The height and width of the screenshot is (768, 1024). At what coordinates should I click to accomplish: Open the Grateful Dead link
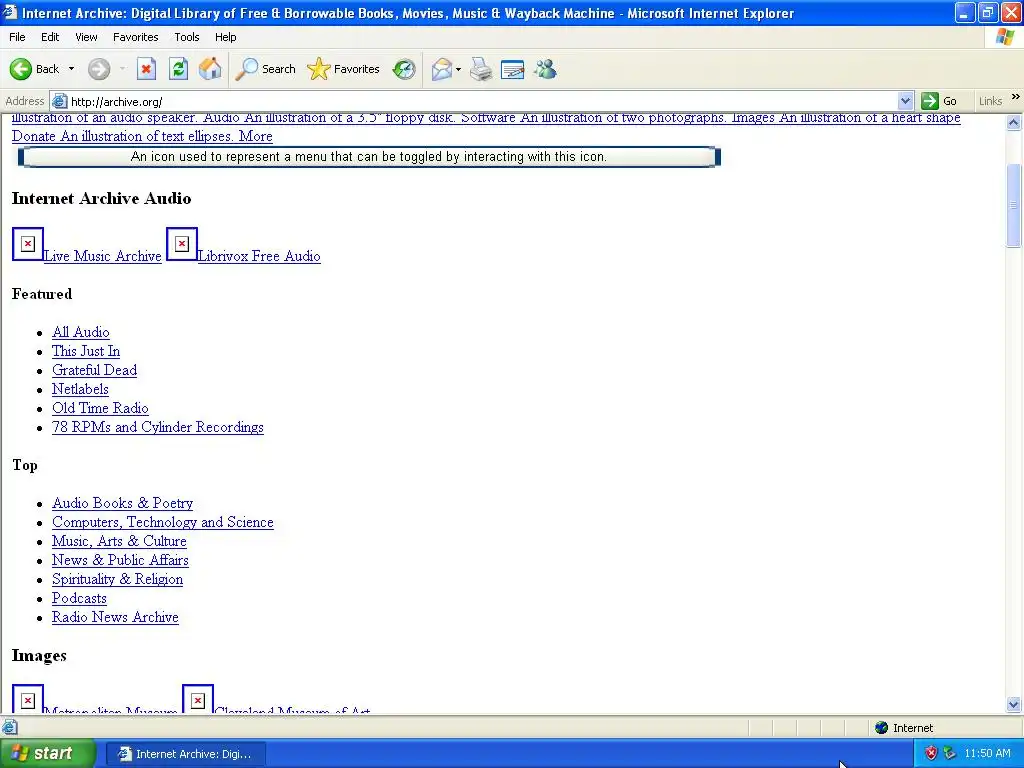[95, 370]
